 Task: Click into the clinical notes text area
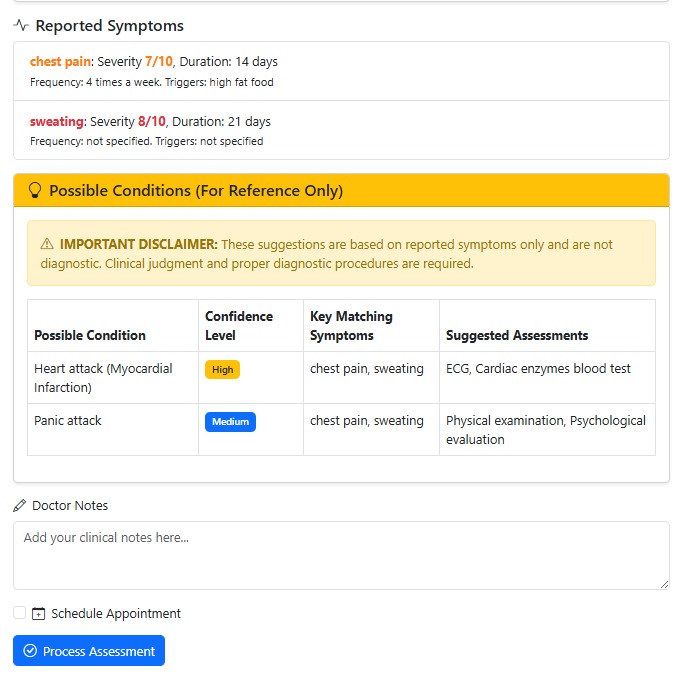click(x=341, y=556)
